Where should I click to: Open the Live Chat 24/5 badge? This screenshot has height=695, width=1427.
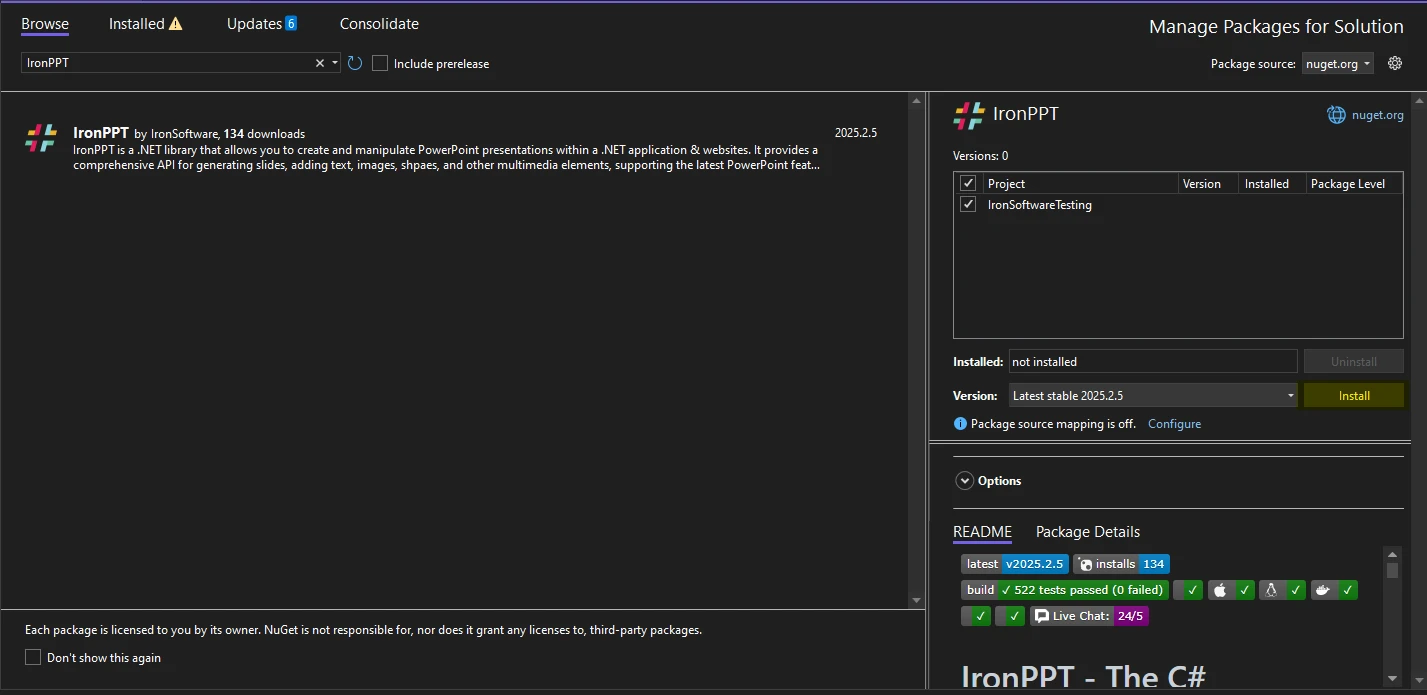pyautogui.click(x=1089, y=616)
